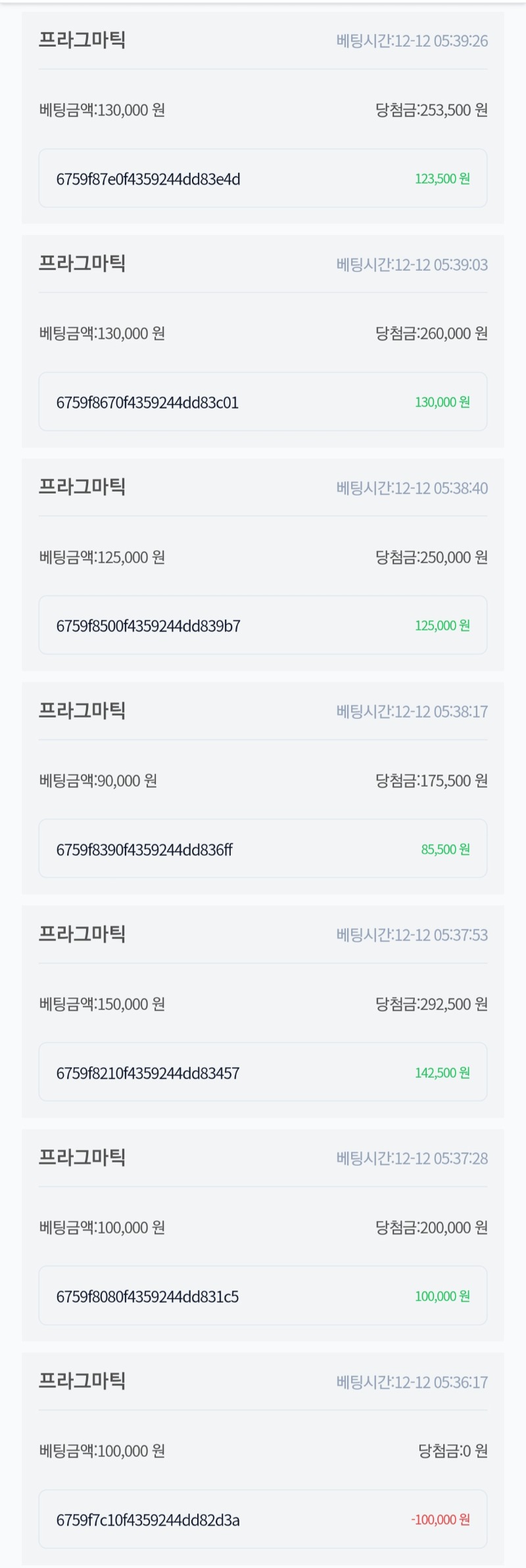The height and width of the screenshot is (1568, 526).
Task: Open bet timestamp 12-12 05:38:40
Action: 412,488
